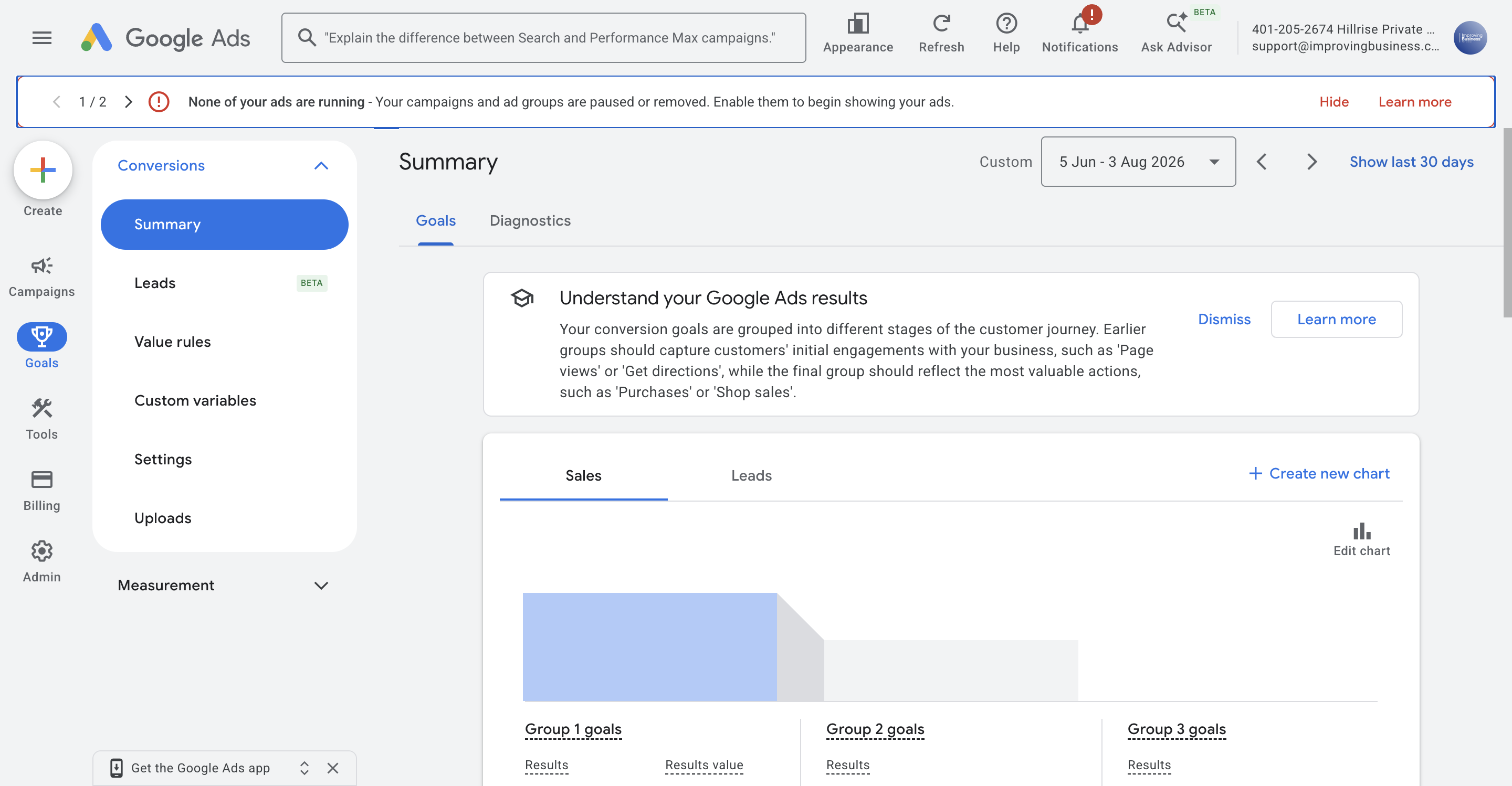Click Learn more in results card
1512x786 pixels.
click(1336, 319)
